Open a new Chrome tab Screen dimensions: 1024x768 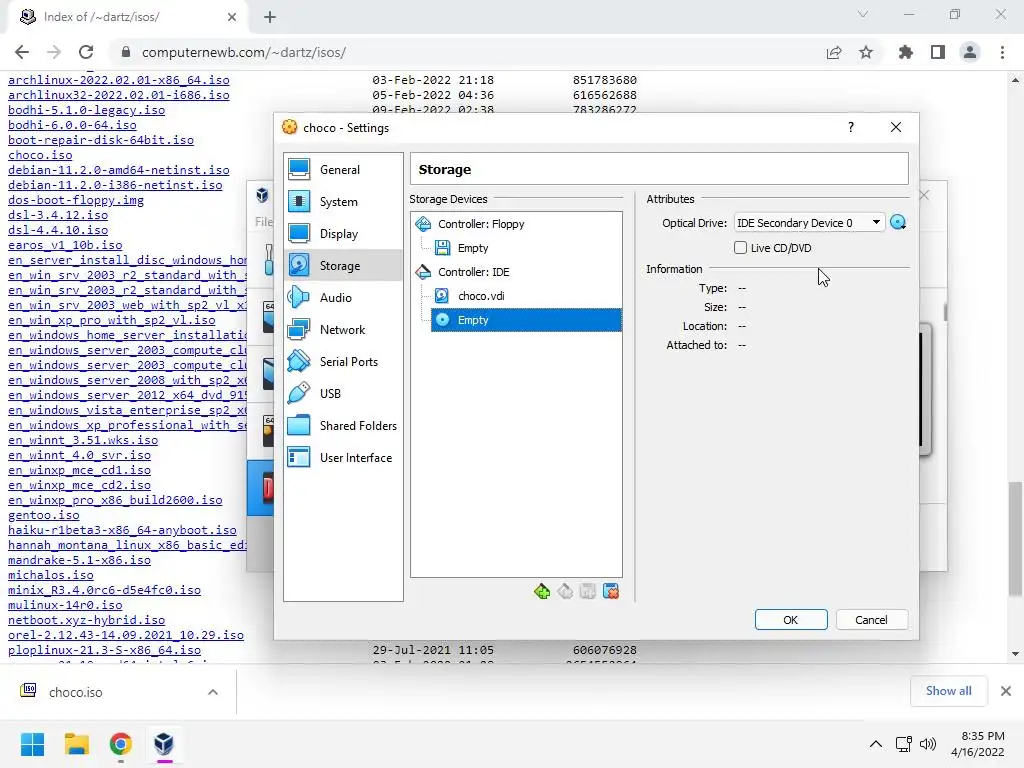pos(270,18)
